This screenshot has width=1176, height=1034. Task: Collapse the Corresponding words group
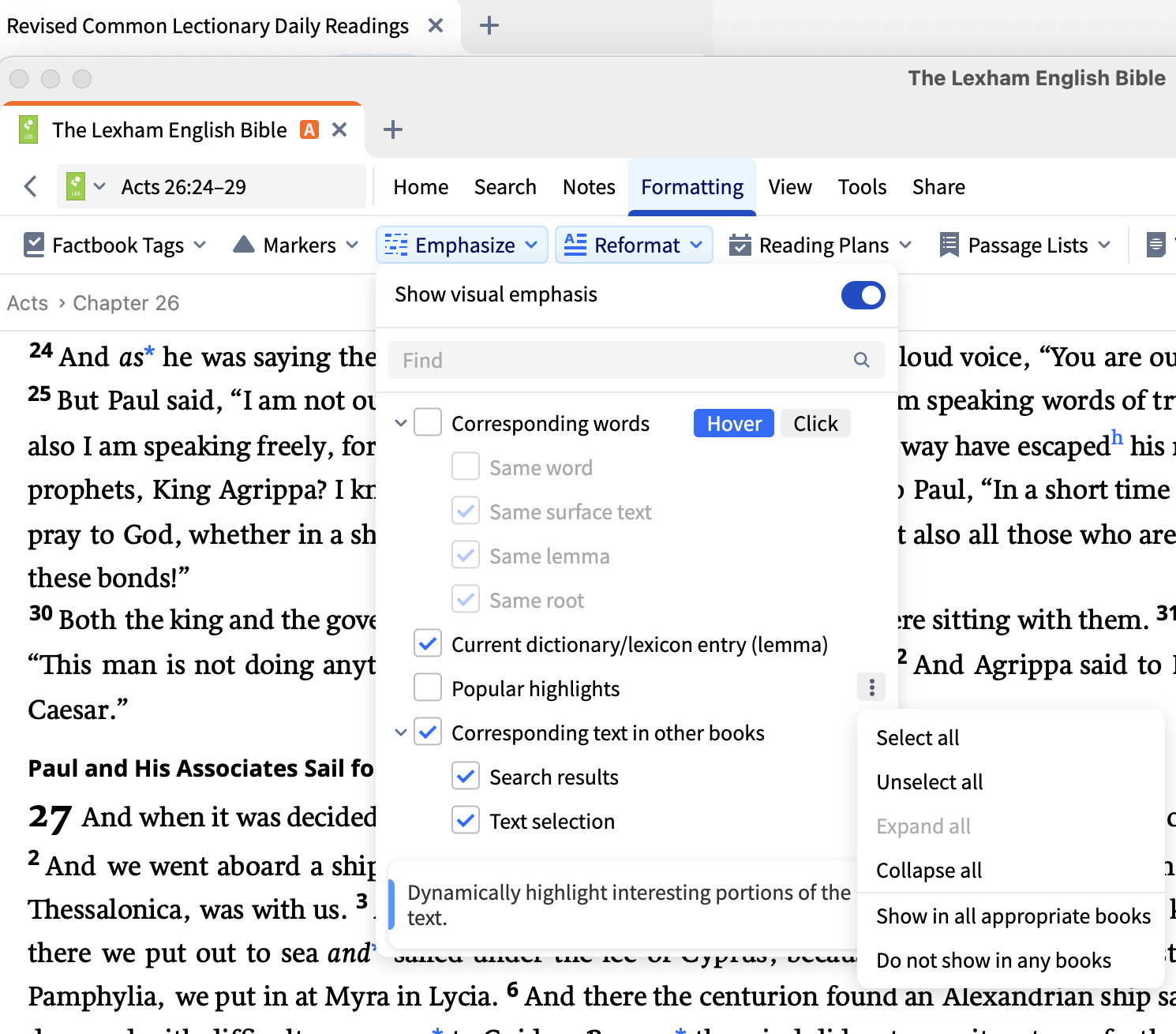pos(401,423)
